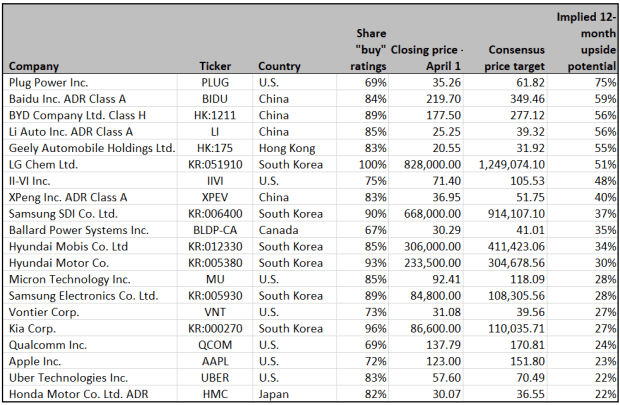620x405 pixels.
Task: Select the BIDU ticker cell
Action: (215, 100)
